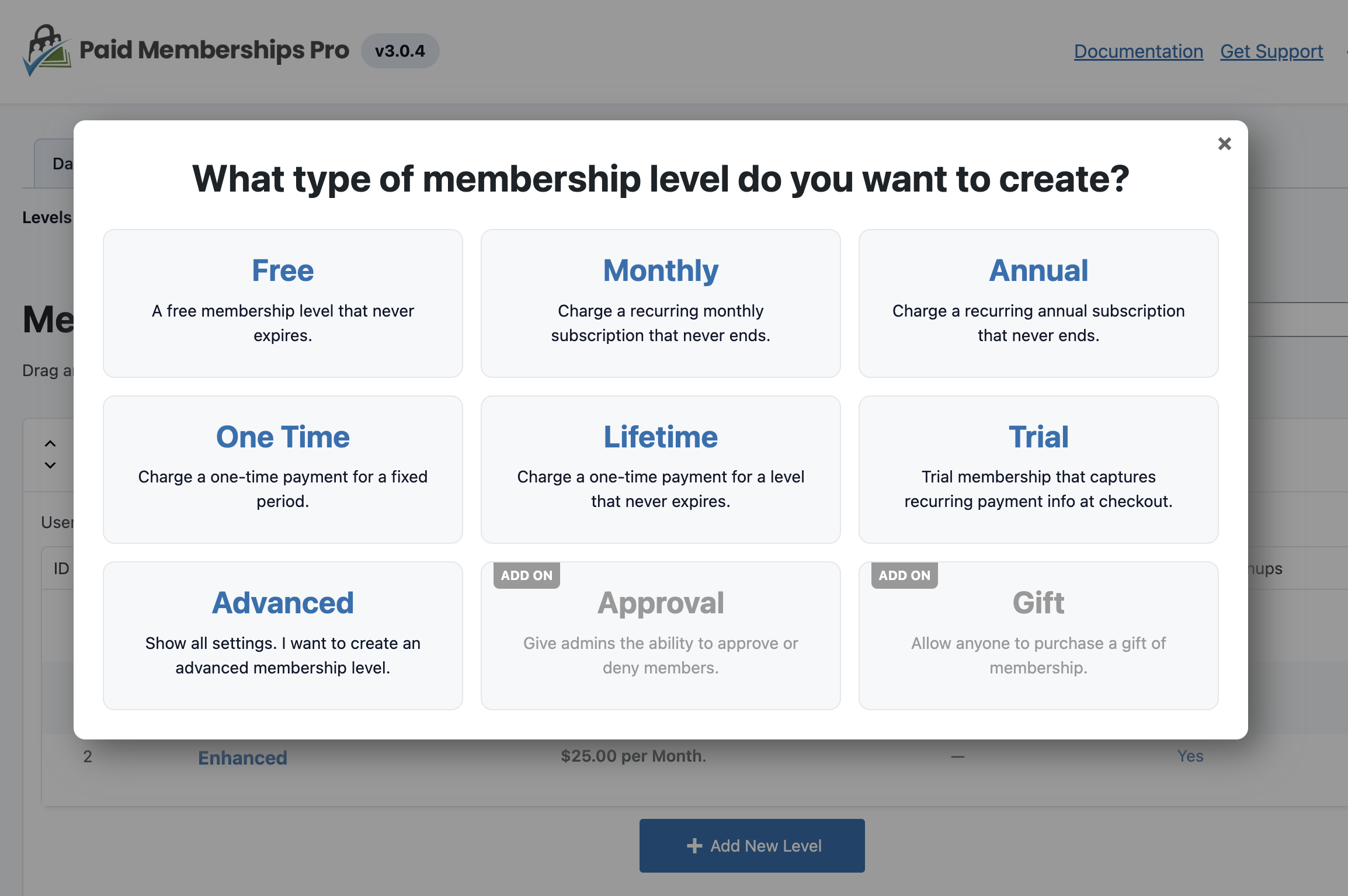1348x896 pixels.
Task: Click the up chevron to reorder levels
Action: pyautogui.click(x=50, y=444)
